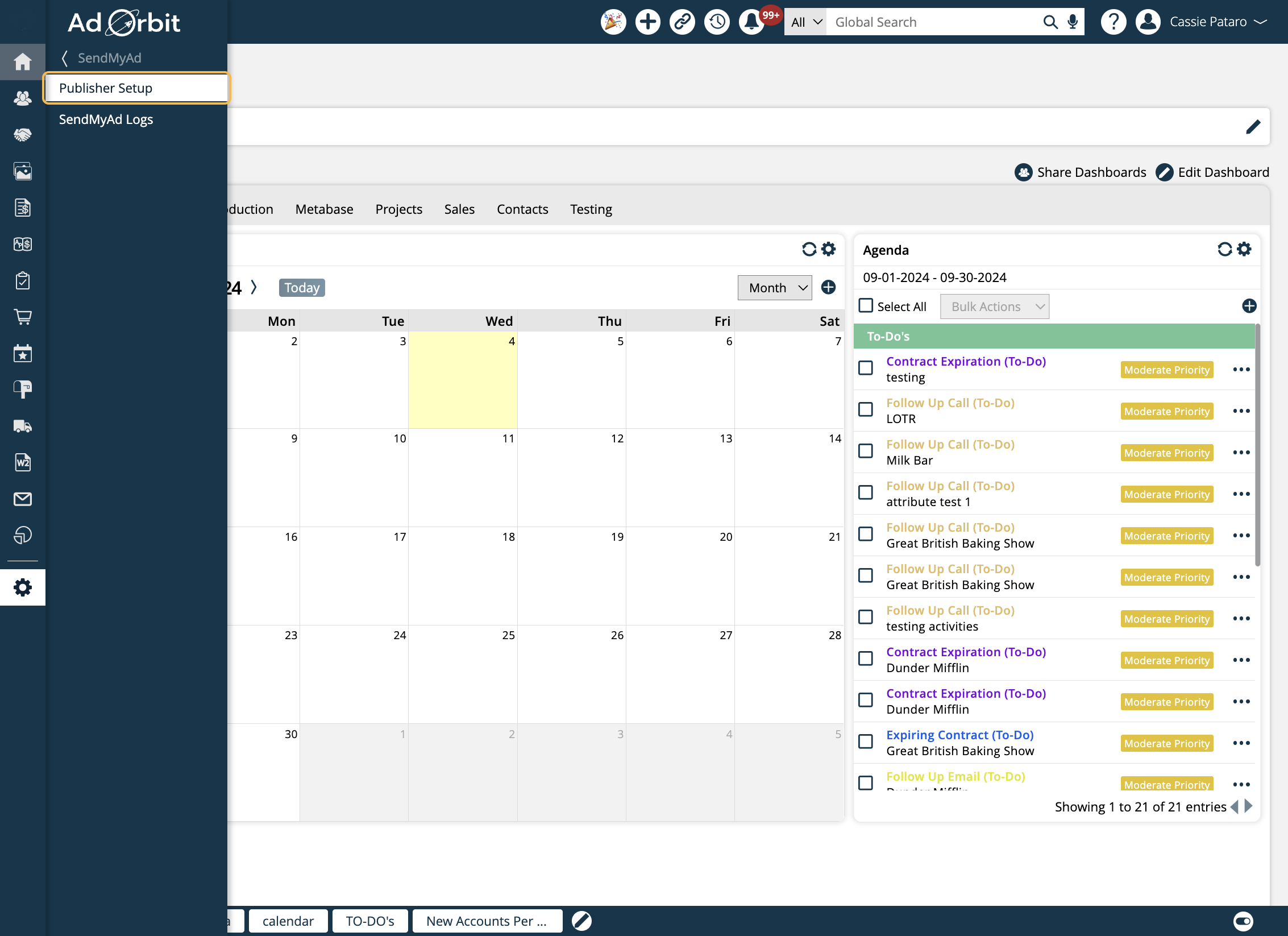The width and height of the screenshot is (1288, 936).
Task: Tick the Milk Bar follow-up checkbox
Action: (x=866, y=452)
